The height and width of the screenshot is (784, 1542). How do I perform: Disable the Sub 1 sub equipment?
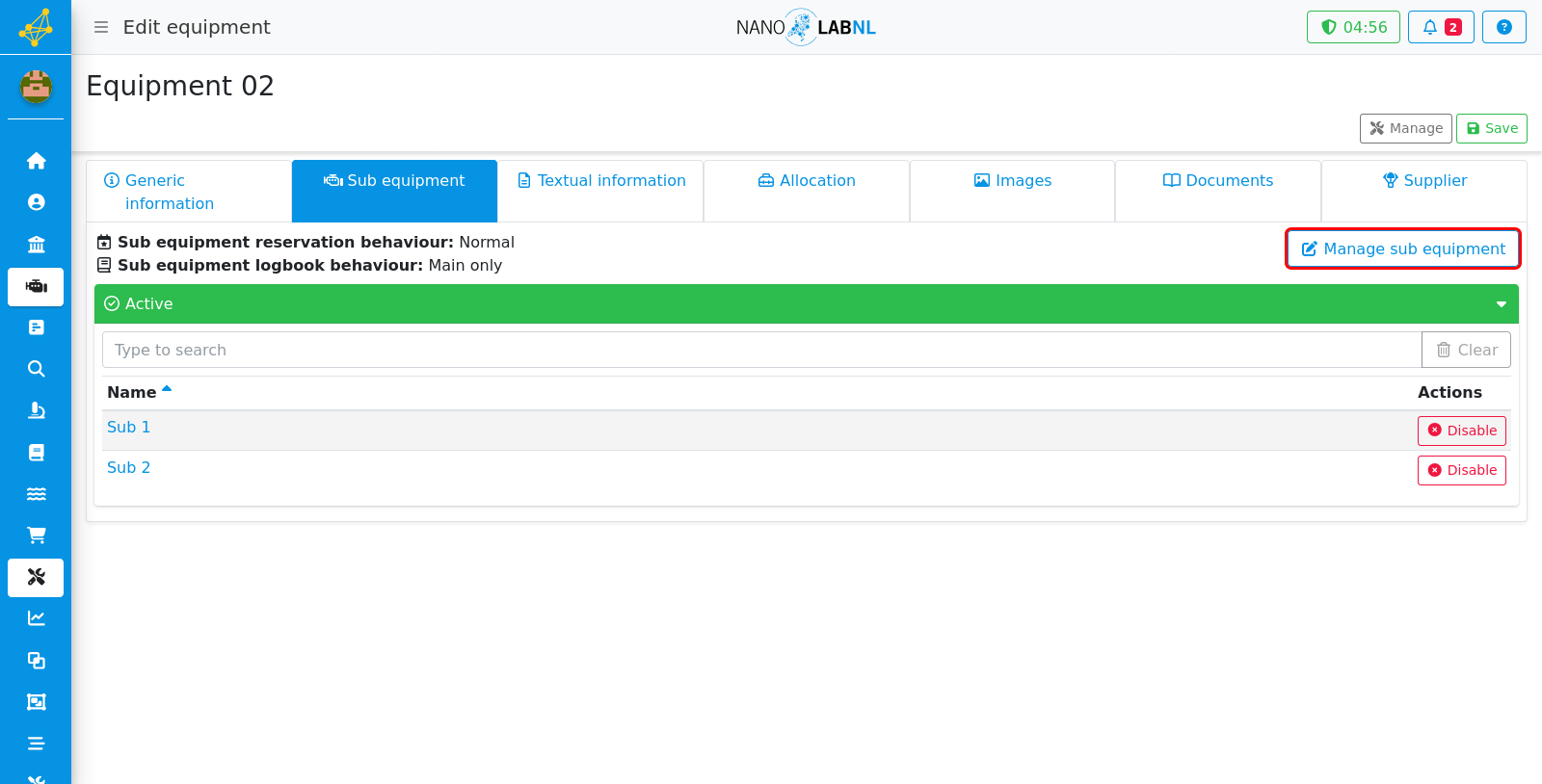1461,431
